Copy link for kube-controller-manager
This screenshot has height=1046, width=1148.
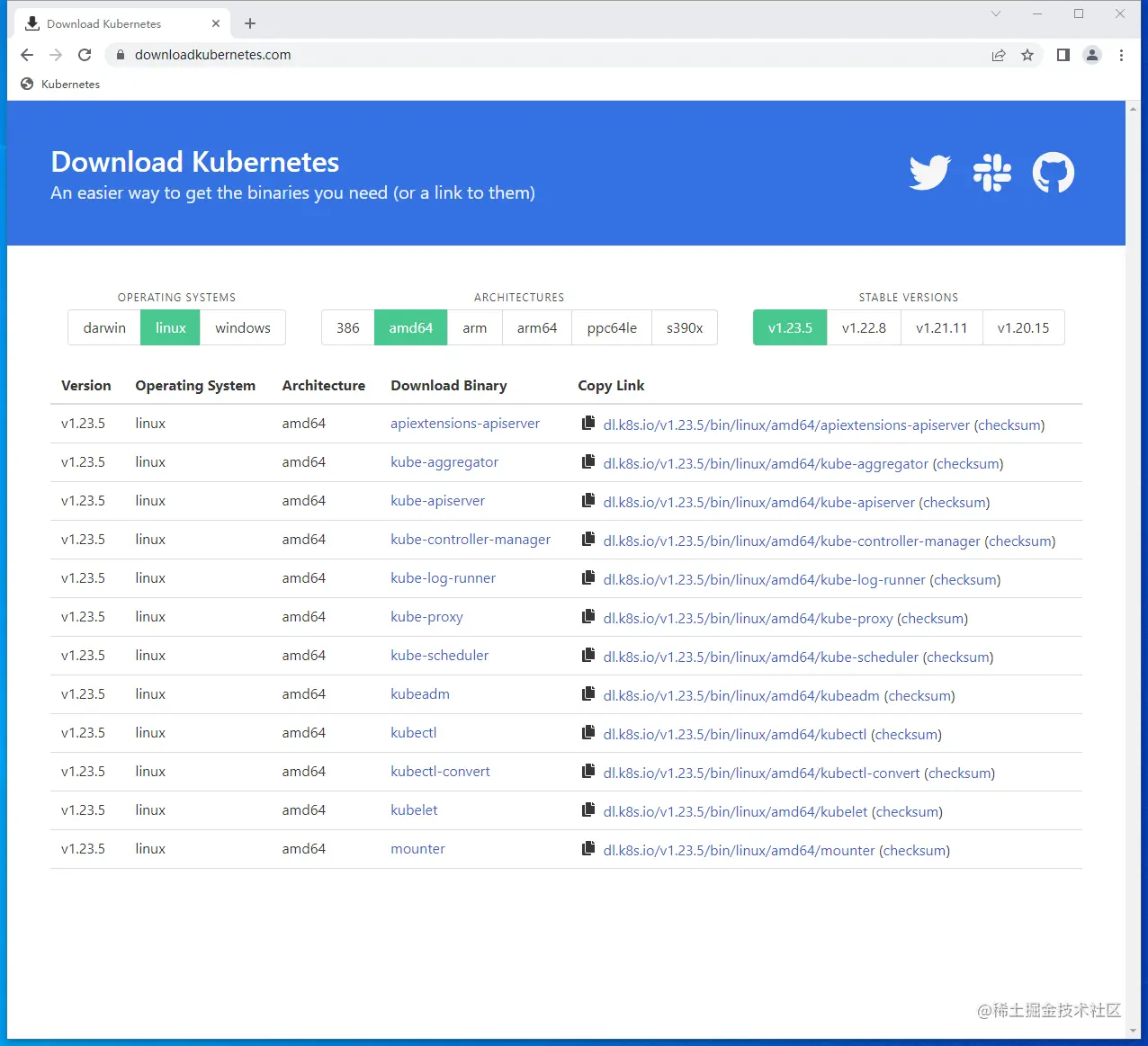click(588, 539)
